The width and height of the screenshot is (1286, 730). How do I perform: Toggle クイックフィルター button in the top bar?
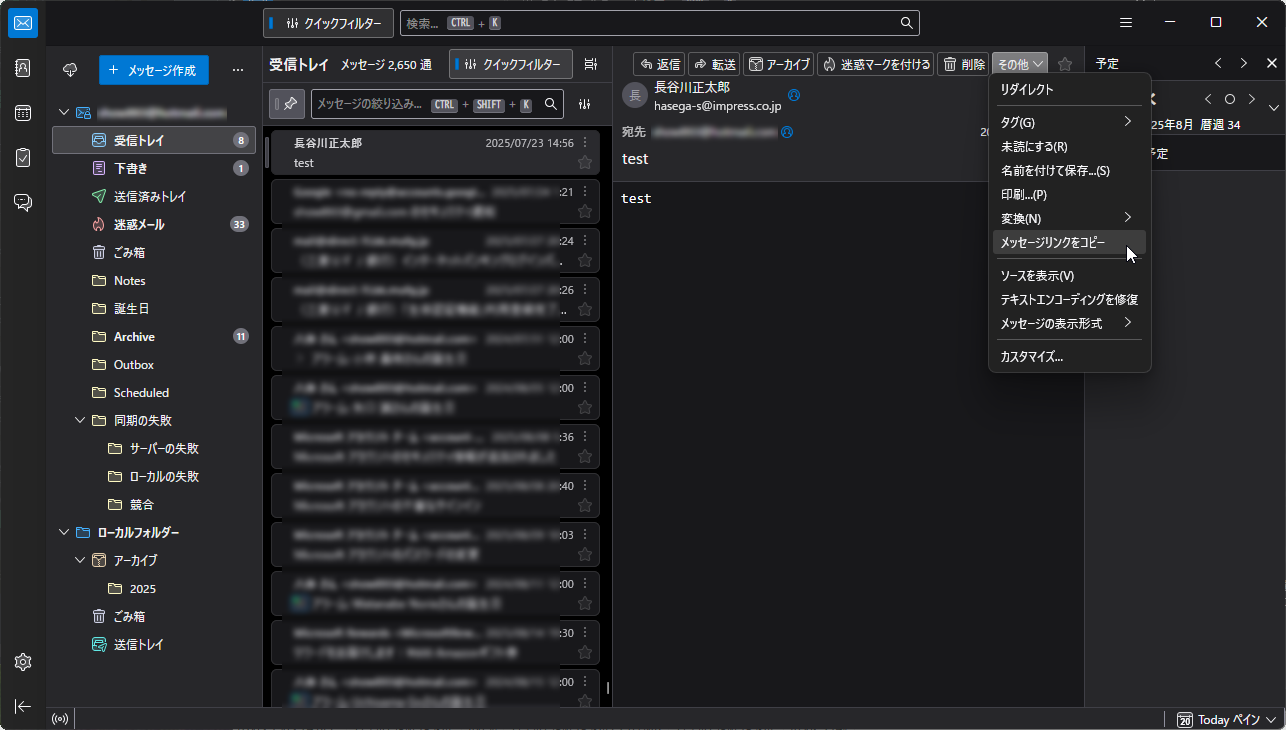click(329, 23)
